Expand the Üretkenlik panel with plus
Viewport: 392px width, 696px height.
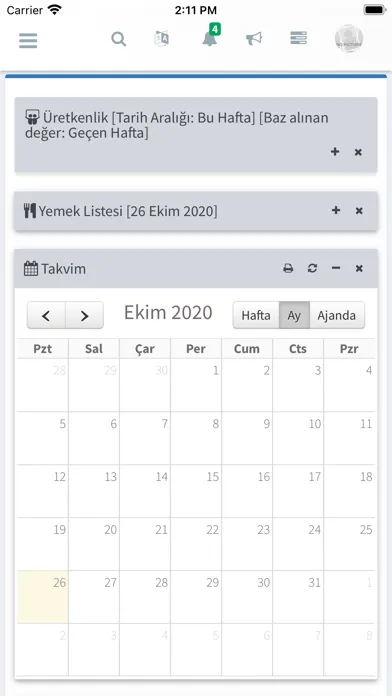(x=335, y=152)
